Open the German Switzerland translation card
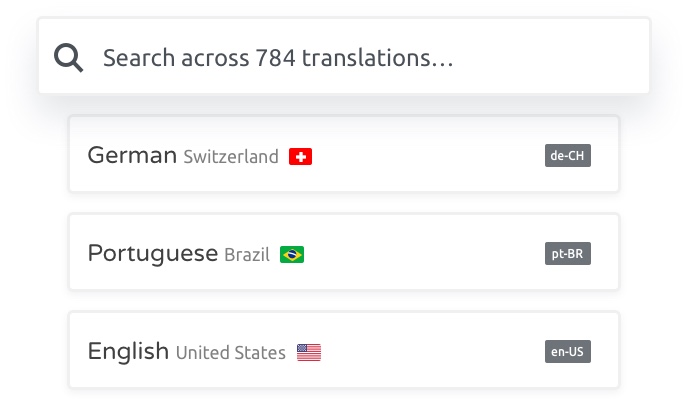Screen dimensions: 688x401 (344, 154)
